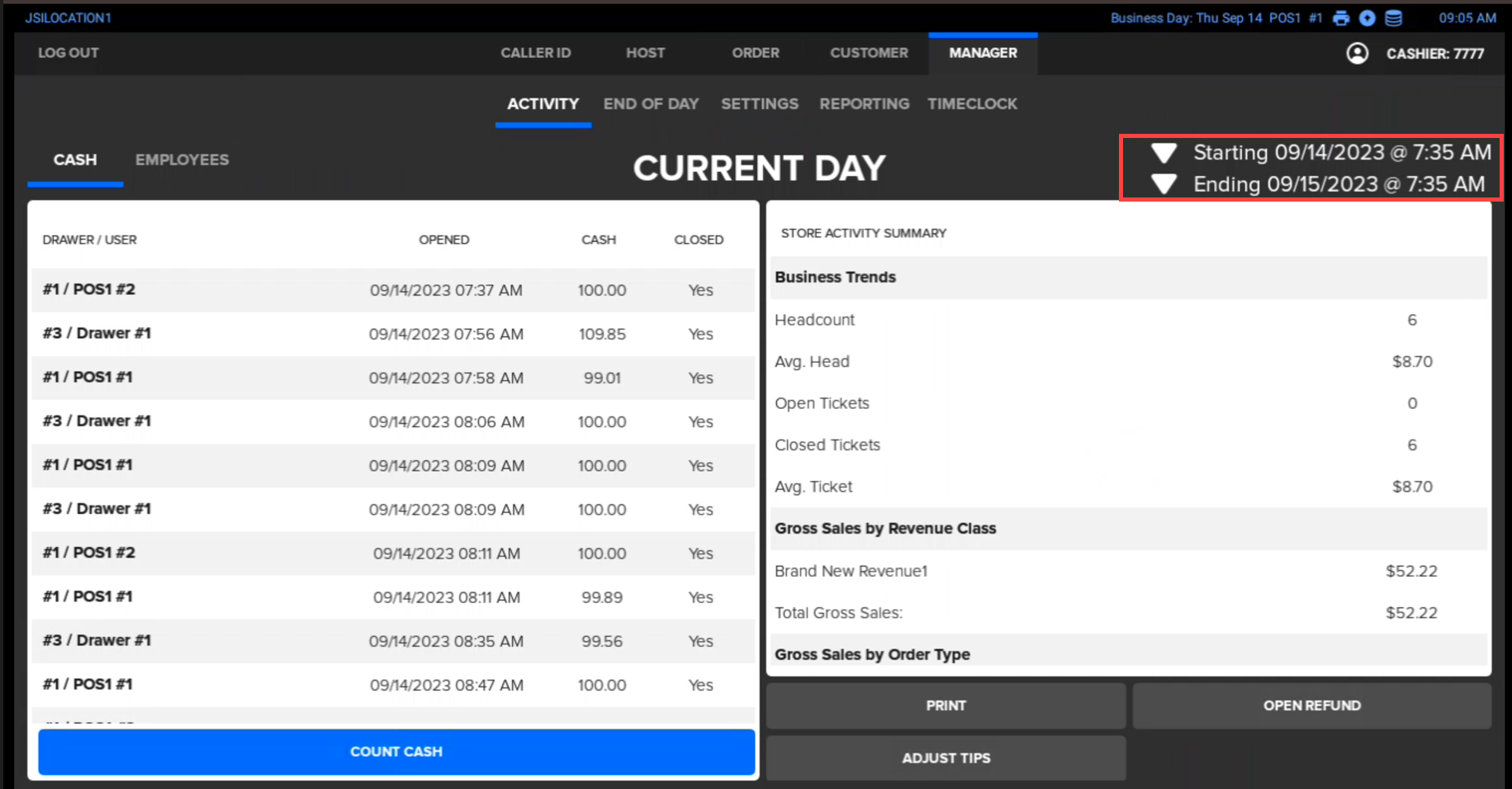Image resolution: width=1512 pixels, height=789 pixels.
Task: Open the Ending date dropdown arrow
Action: (1164, 184)
